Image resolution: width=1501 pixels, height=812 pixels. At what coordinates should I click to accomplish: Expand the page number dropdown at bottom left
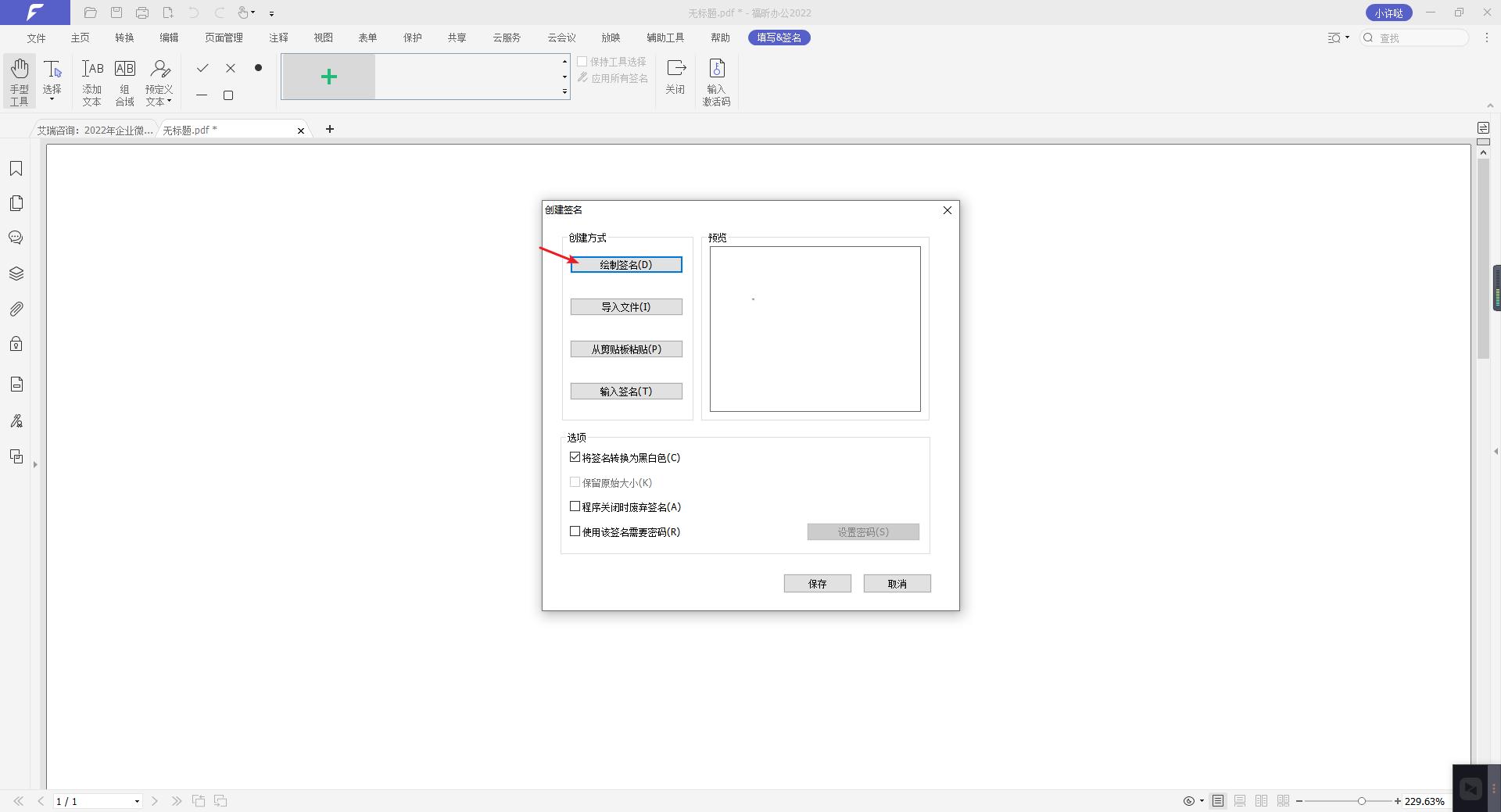(136, 801)
